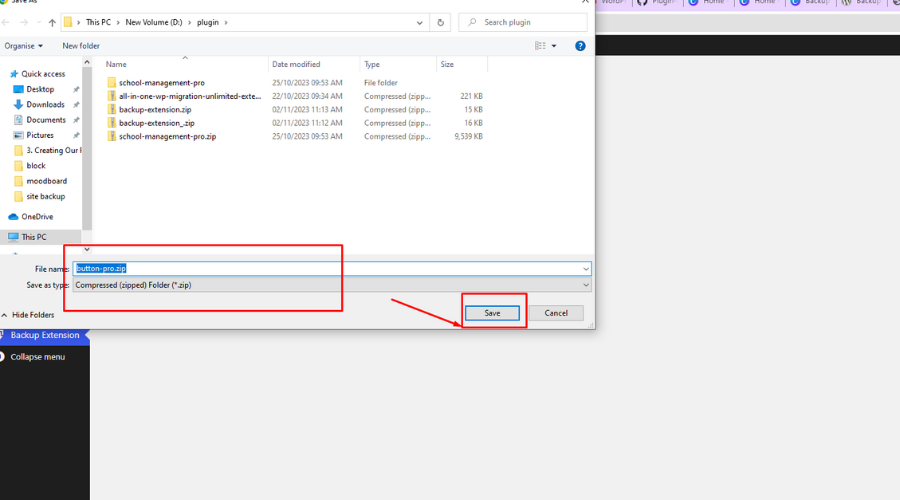This screenshot has height=500, width=900.
Task: Click the Save button
Action: pyautogui.click(x=492, y=313)
